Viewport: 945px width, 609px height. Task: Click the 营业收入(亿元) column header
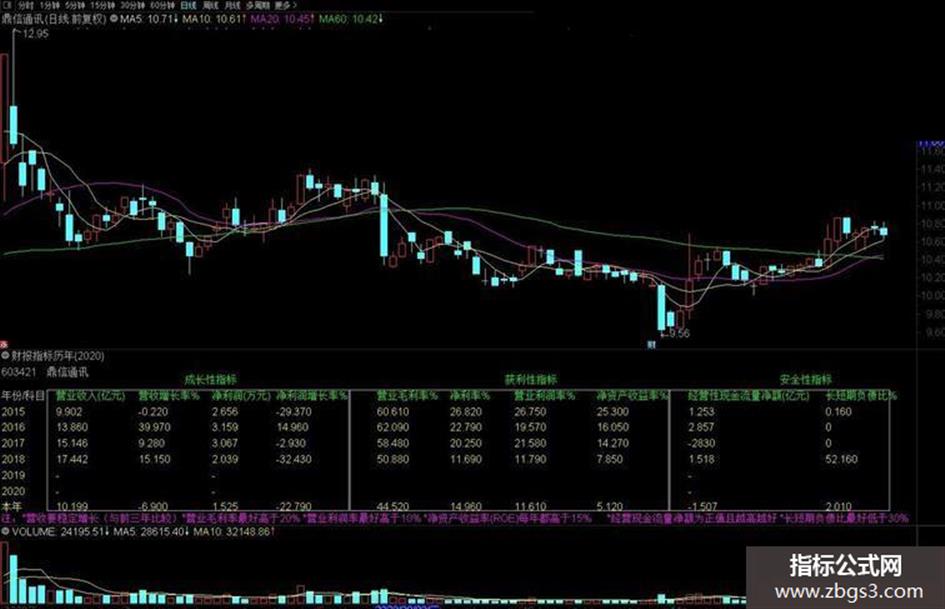click(90, 396)
